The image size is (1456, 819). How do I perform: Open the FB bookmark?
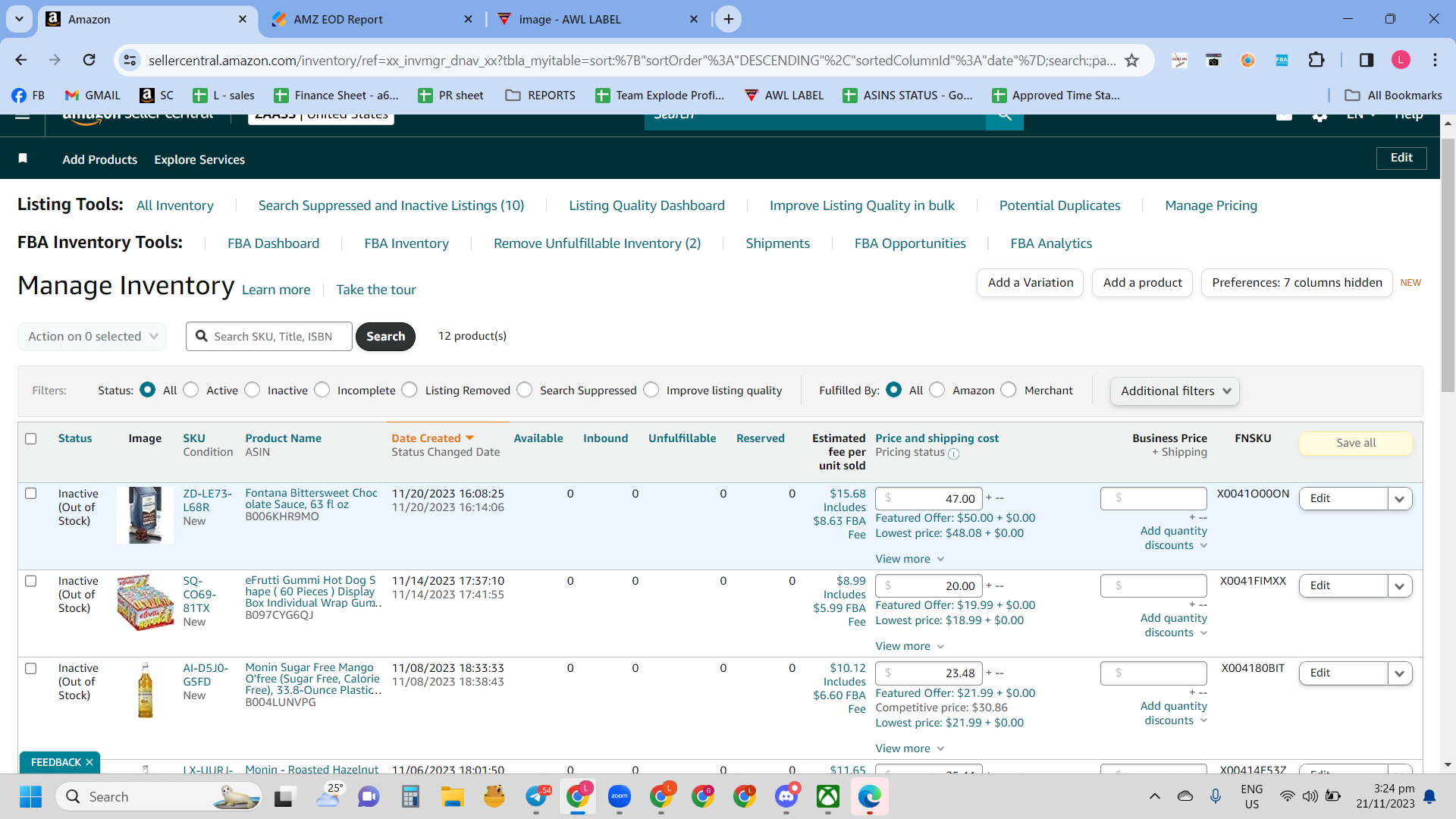[x=29, y=95]
